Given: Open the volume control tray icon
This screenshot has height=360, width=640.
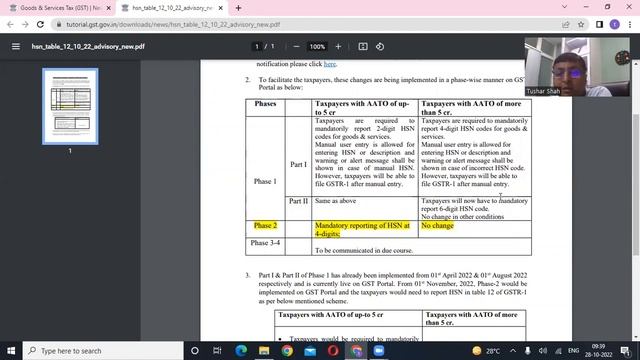Looking at the screenshot, I should point(542,351).
